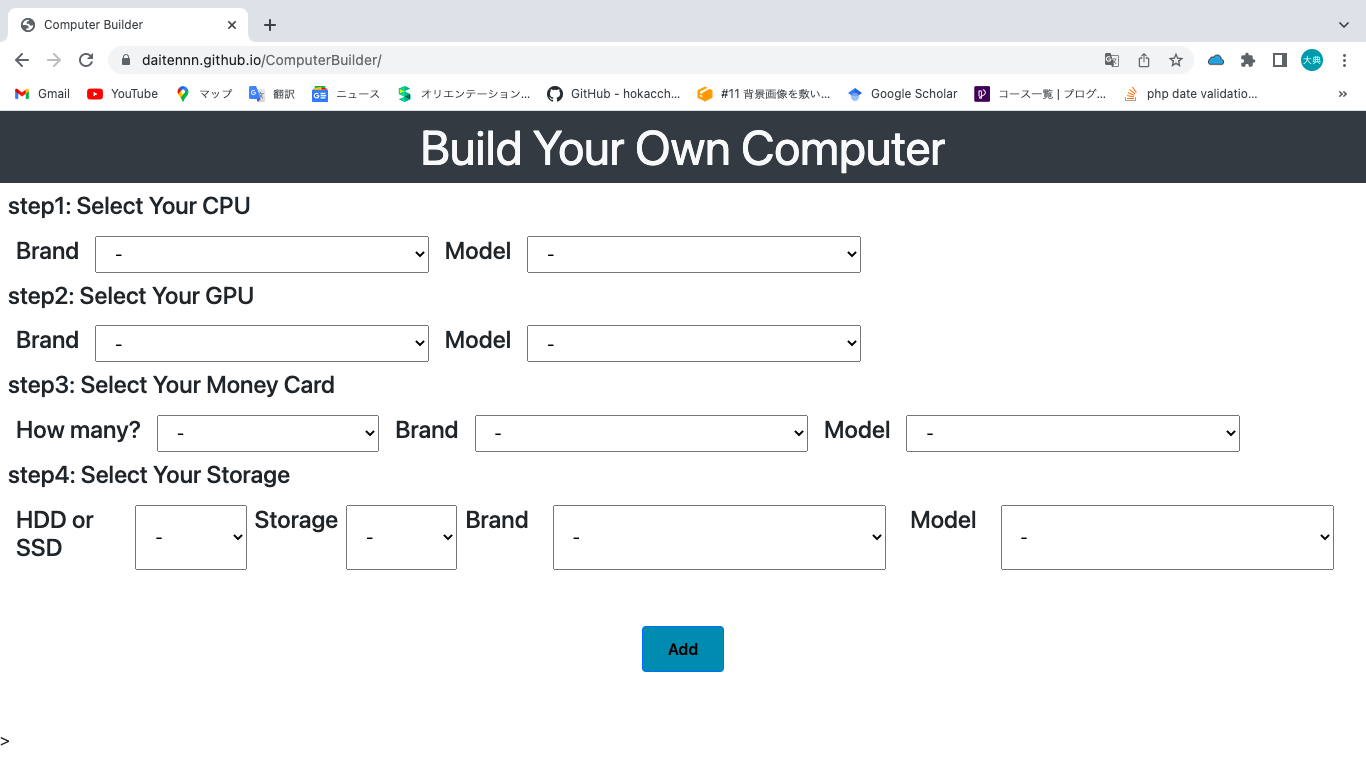This screenshot has height=768, width=1366.
Task: Open a new browser tab
Action: (270, 25)
